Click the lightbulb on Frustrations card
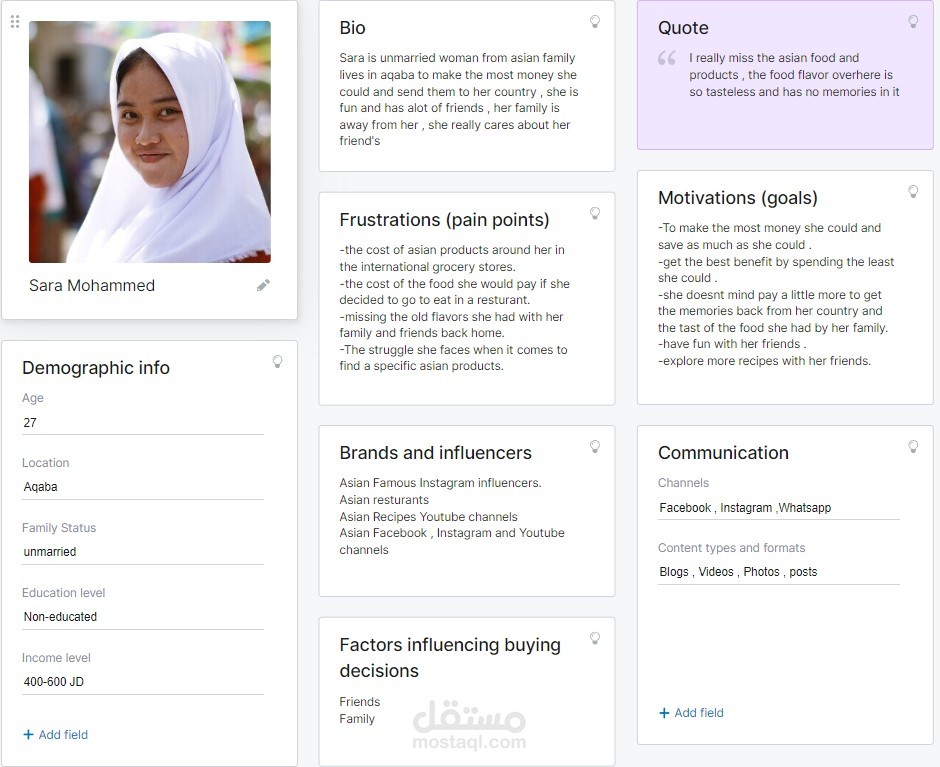The width and height of the screenshot is (940, 767). pos(595,213)
